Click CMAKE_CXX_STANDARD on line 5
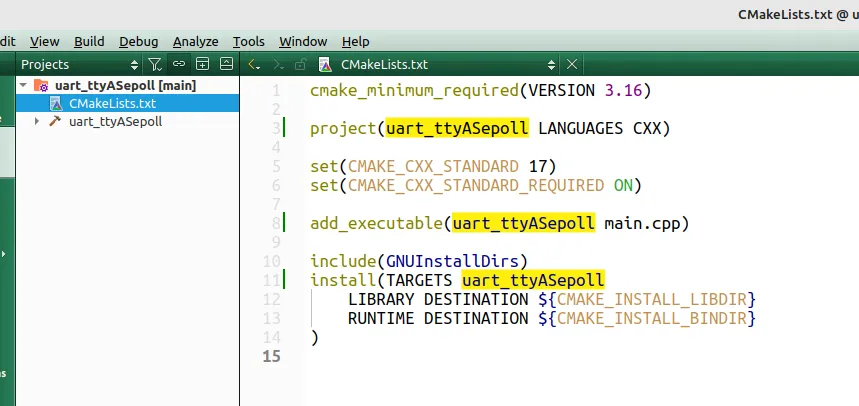The image size is (859, 406). tap(433, 167)
